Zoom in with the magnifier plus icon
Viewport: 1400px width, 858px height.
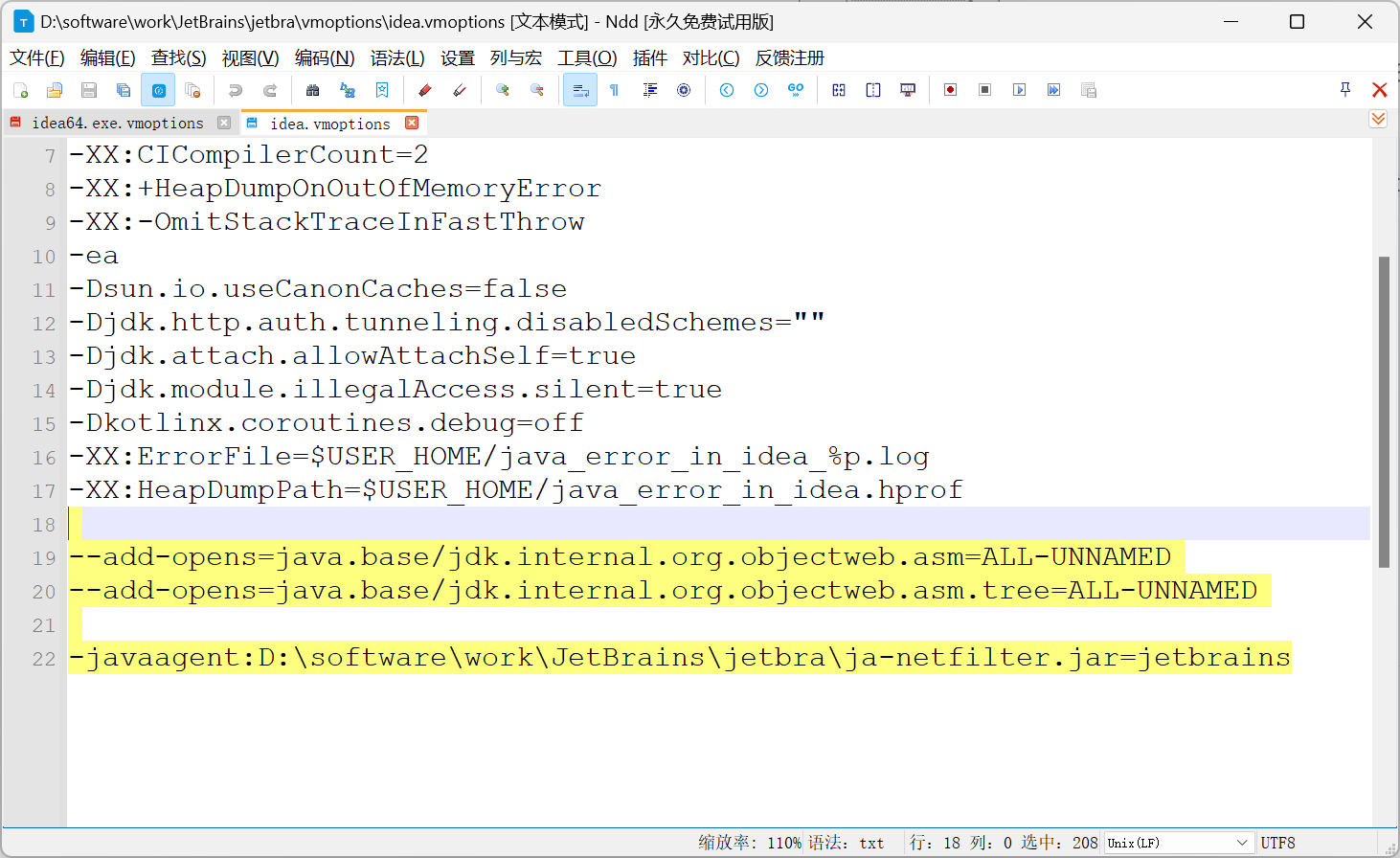click(x=502, y=90)
